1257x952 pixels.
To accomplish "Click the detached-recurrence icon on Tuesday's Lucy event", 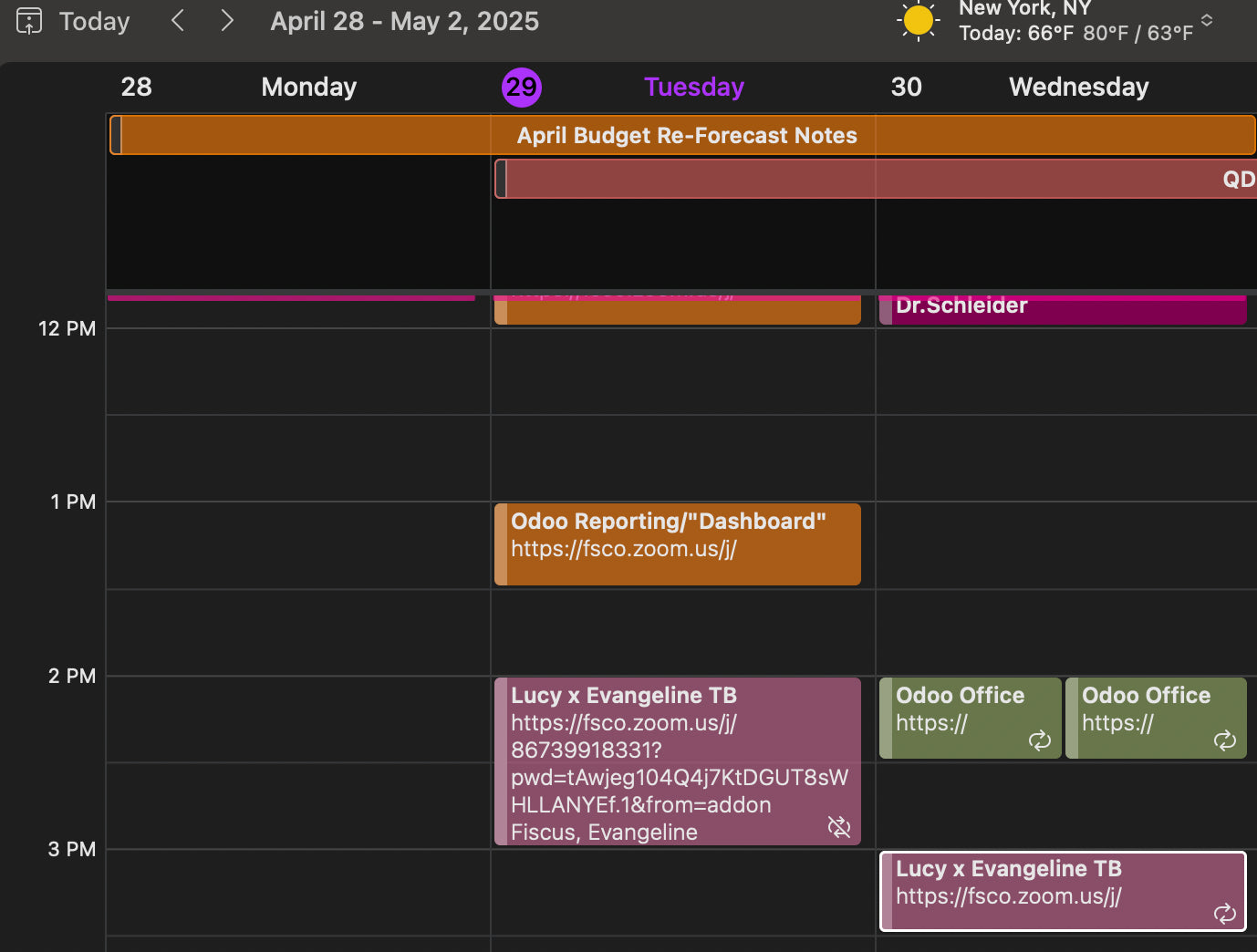I will click(x=838, y=827).
